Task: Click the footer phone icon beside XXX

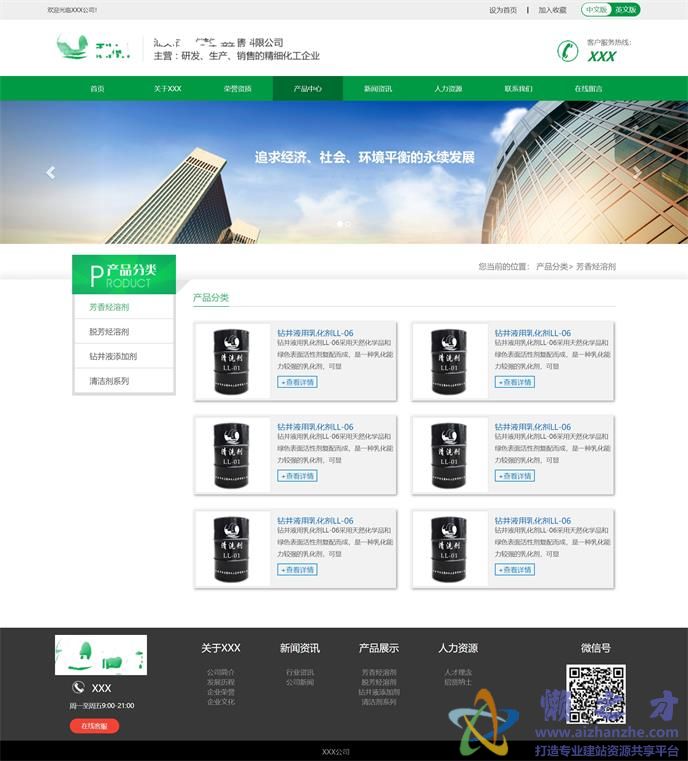Action: 78,687
